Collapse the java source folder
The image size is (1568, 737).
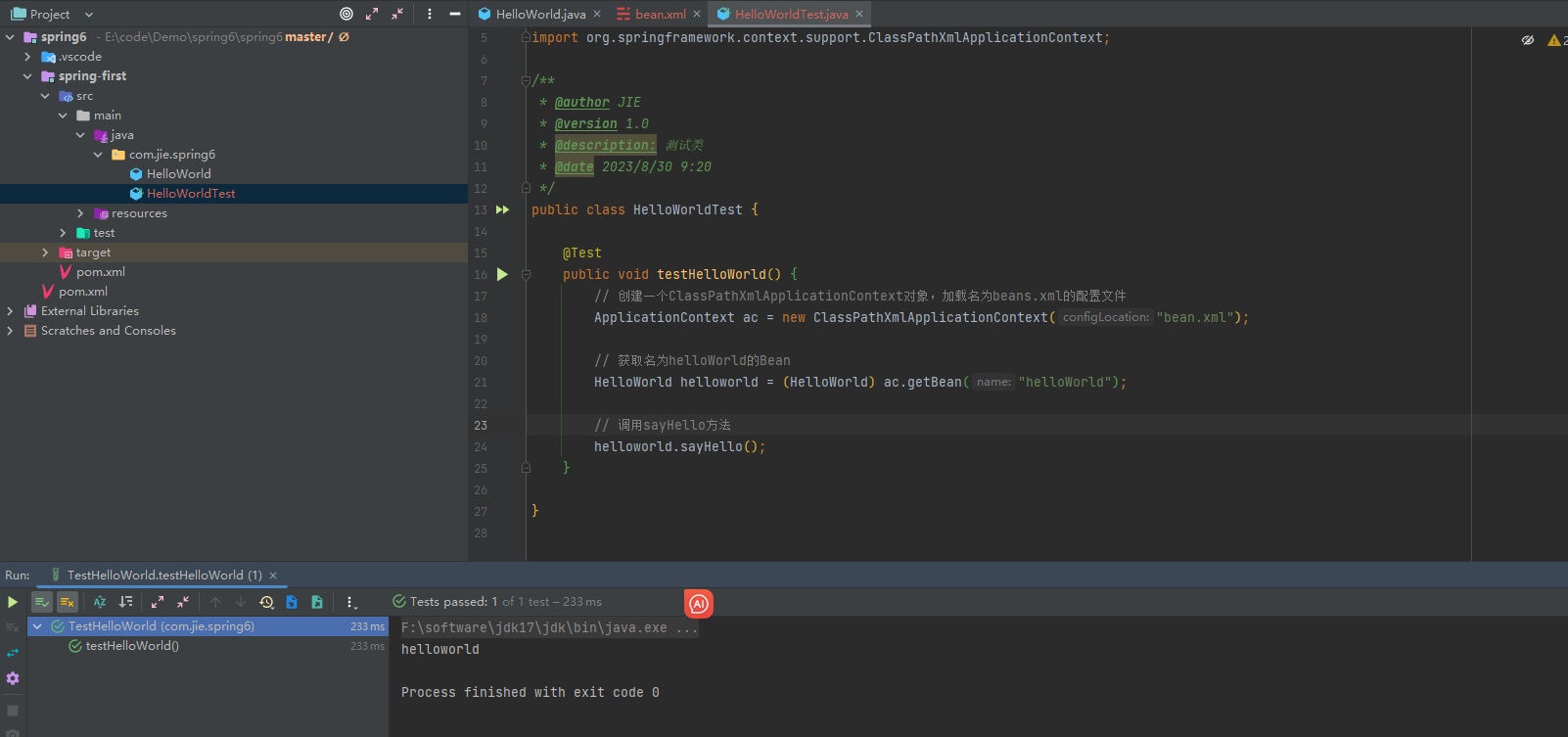[80, 135]
